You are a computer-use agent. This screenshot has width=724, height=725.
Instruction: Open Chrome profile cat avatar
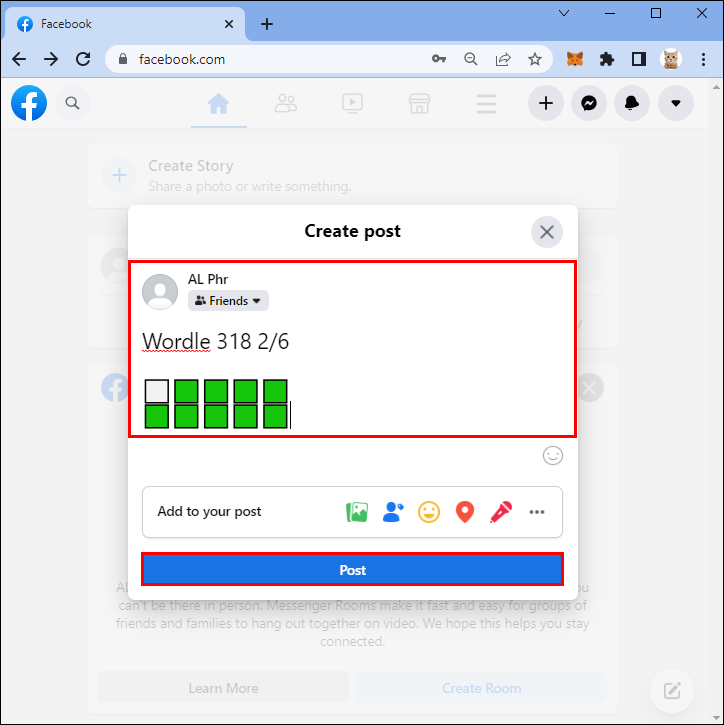(x=671, y=59)
